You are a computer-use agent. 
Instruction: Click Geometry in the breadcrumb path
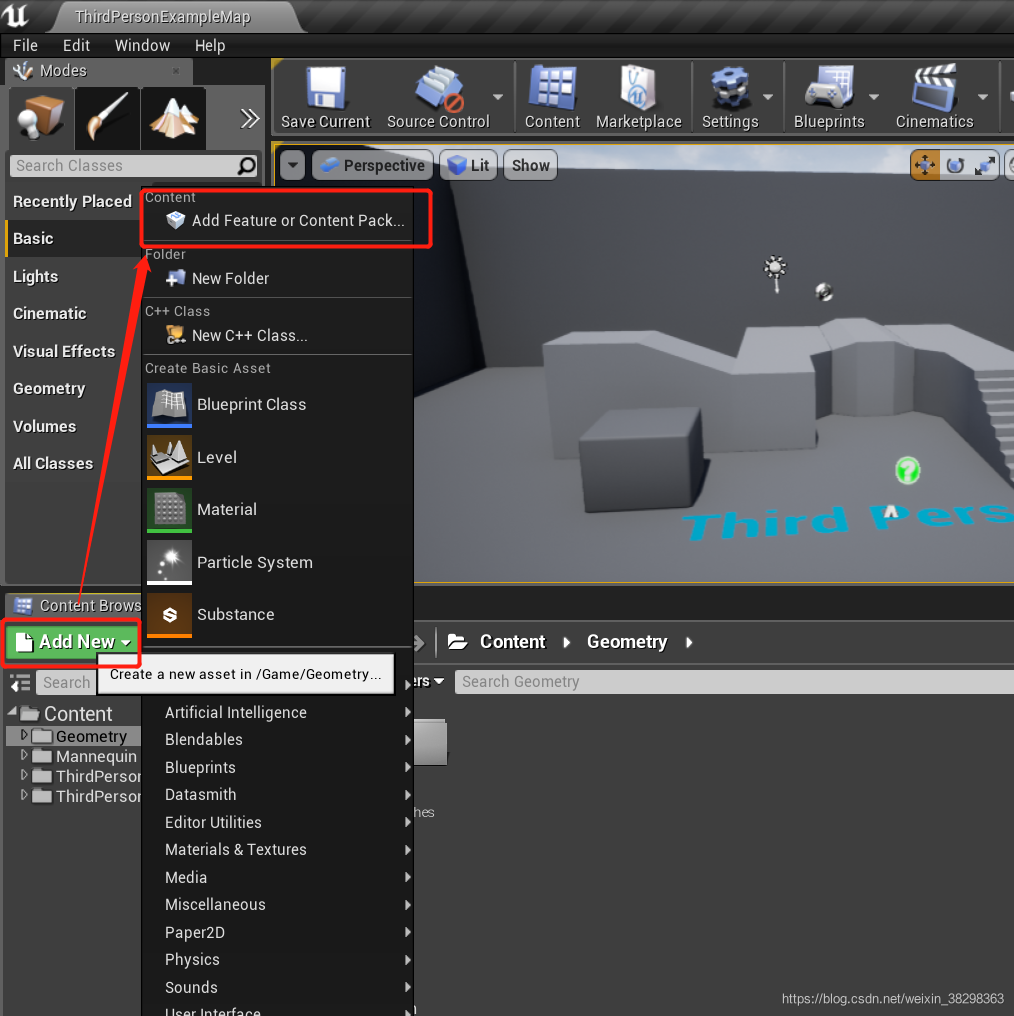pos(627,642)
